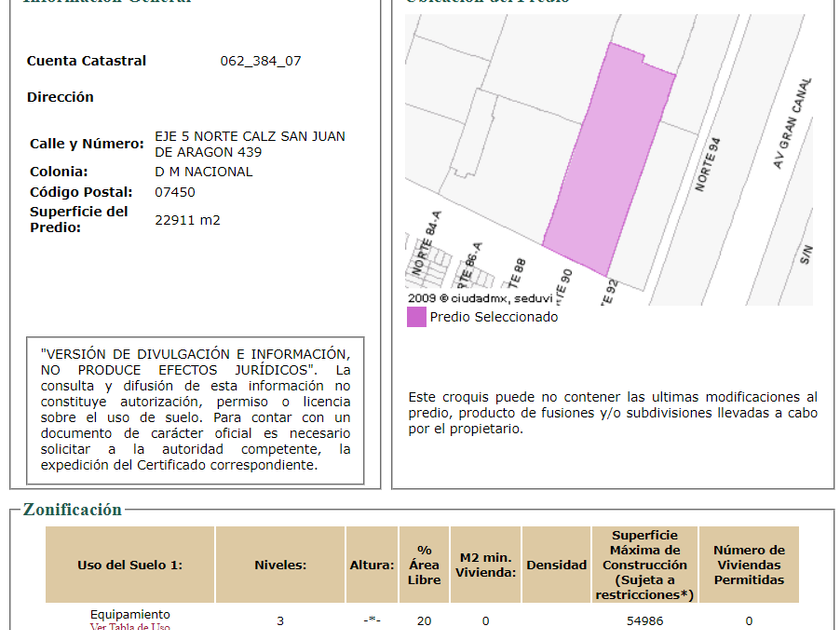Click the 22911 m2 property area value
The height and width of the screenshot is (630, 840).
[x=187, y=220]
